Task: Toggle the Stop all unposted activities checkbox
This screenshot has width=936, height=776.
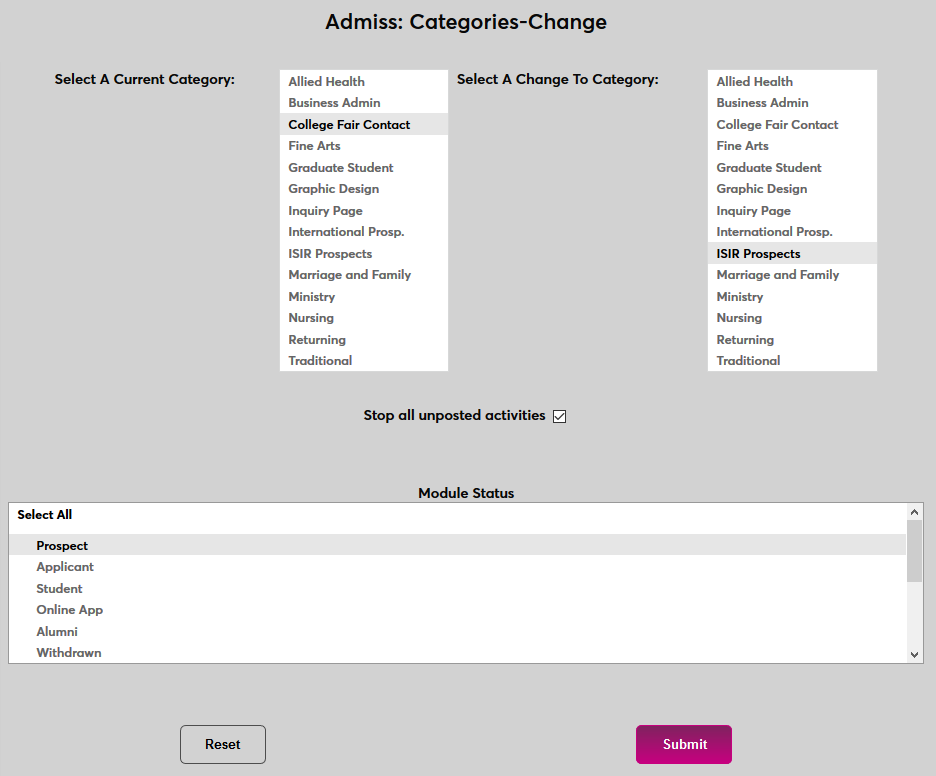Action: pyautogui.click(x=559, y=416)
